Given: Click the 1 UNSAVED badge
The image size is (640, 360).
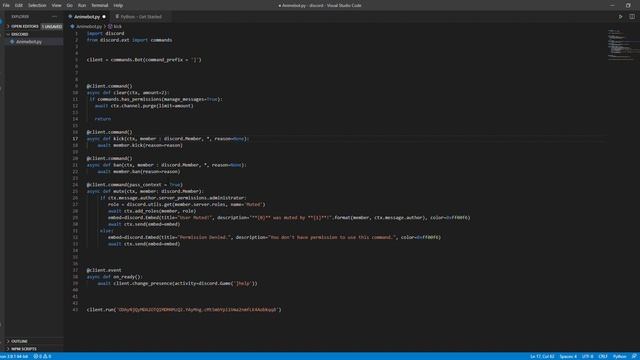Looking at the screenshot, I should coord(52,27).
